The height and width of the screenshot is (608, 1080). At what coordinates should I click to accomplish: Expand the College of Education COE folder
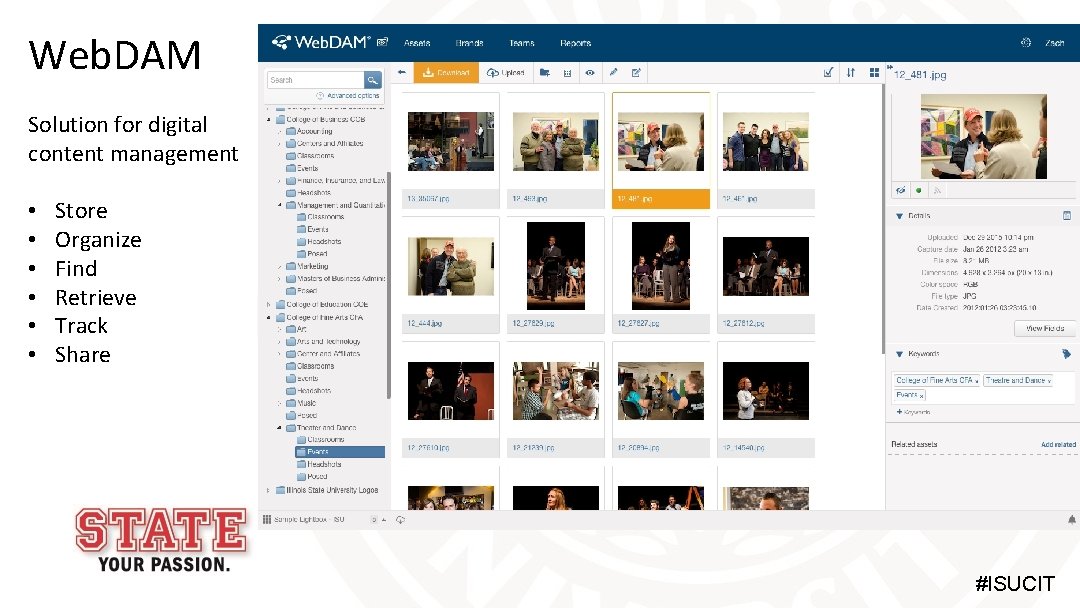click(269, 304)
